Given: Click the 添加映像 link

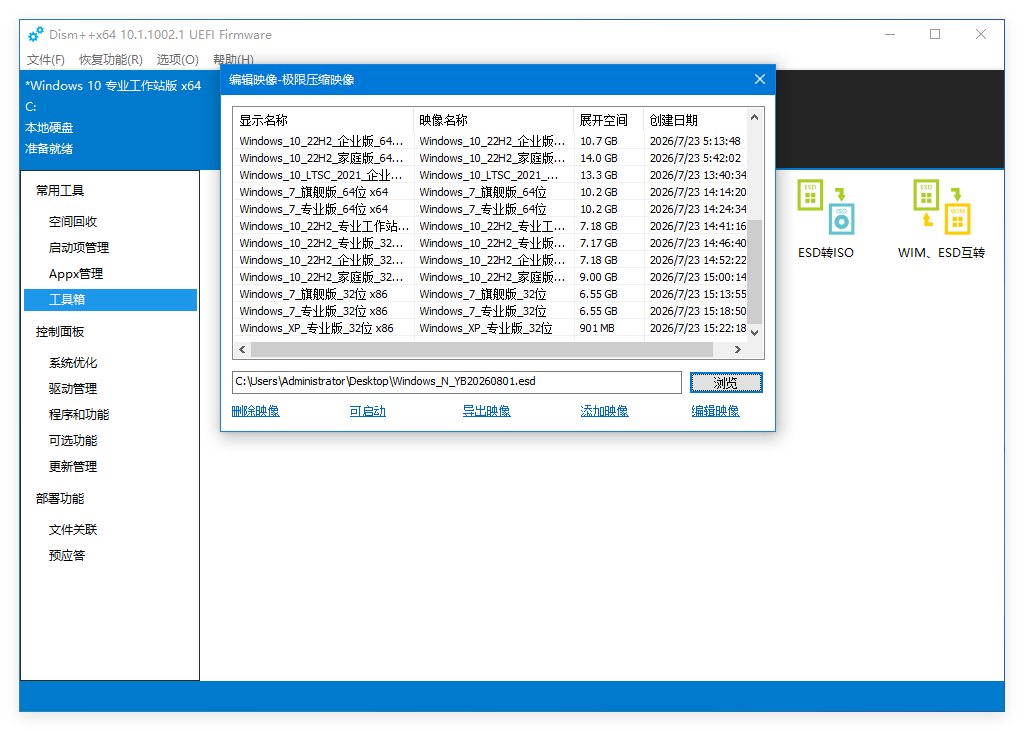Looking at the screenshot, I should pyautogui.click(x=604, y=411).
